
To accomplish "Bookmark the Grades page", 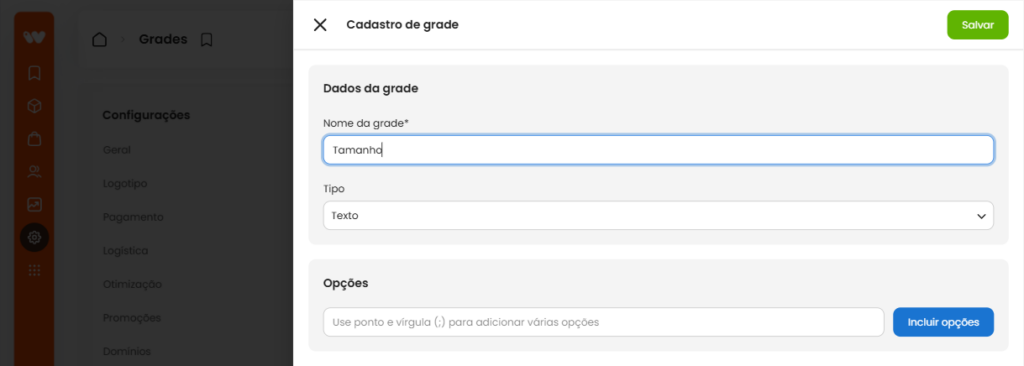I will 206,40.
